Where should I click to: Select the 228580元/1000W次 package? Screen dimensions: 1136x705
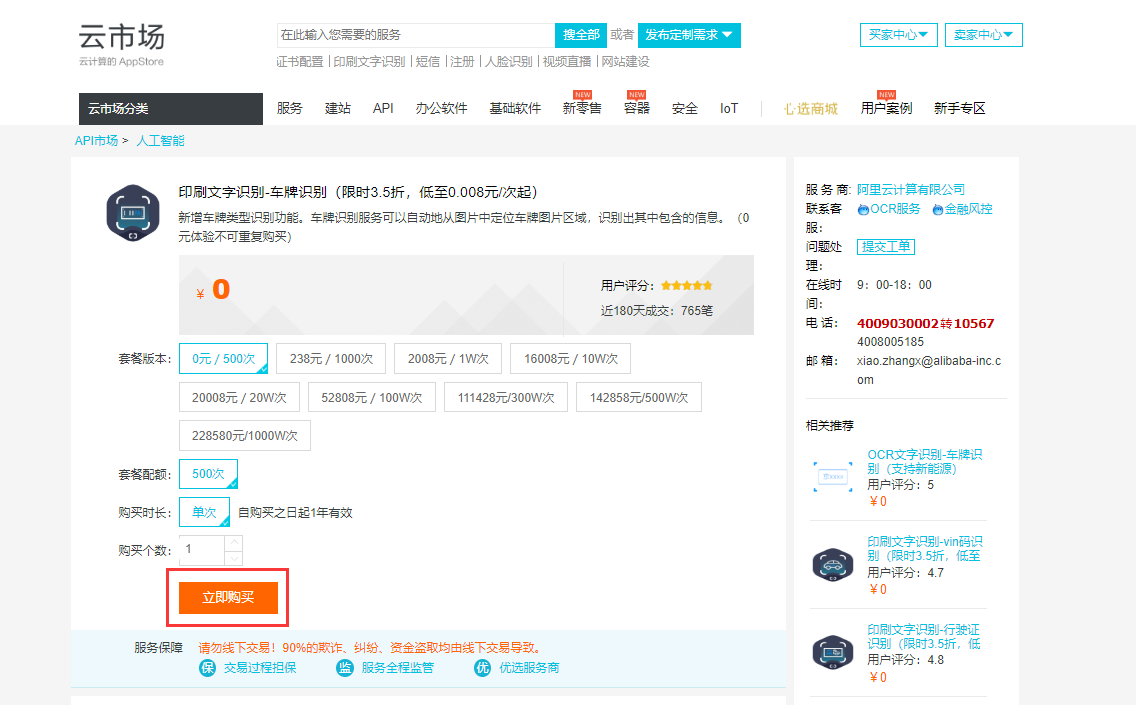pyautogui.click(x=245, y=435)
